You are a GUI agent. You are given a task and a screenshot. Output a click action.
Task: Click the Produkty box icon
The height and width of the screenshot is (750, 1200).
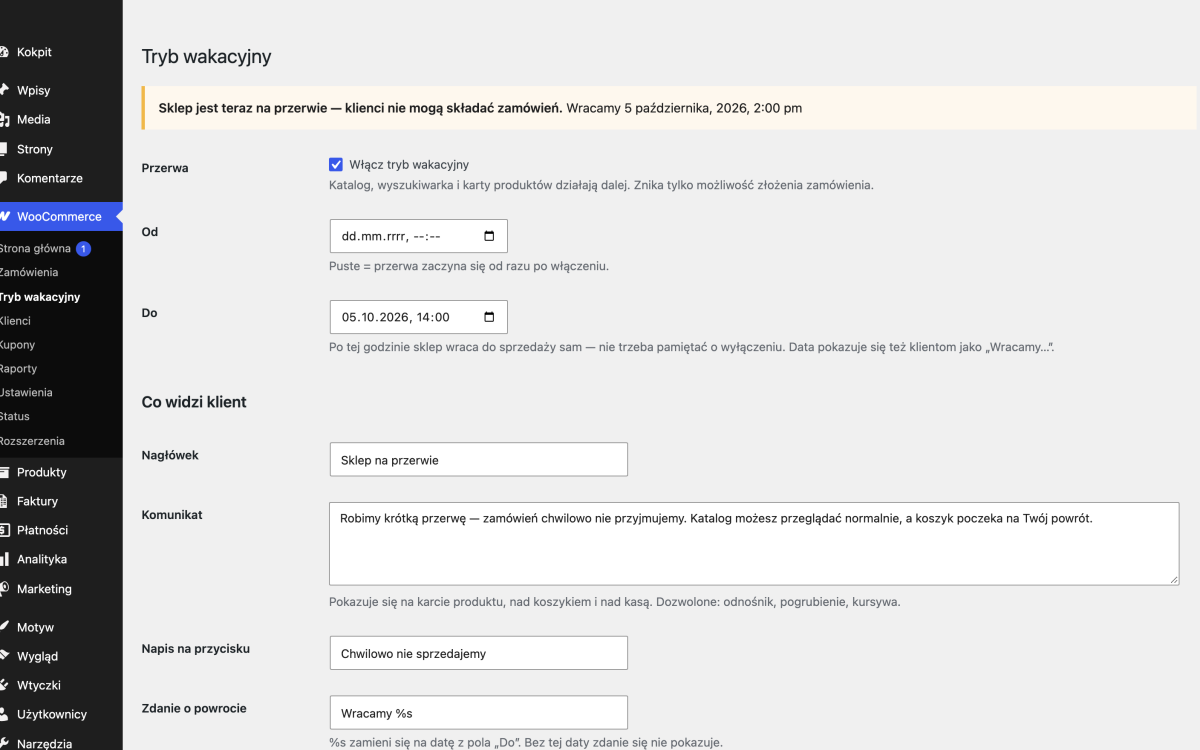pyautogui.click(x=4, y=472)
